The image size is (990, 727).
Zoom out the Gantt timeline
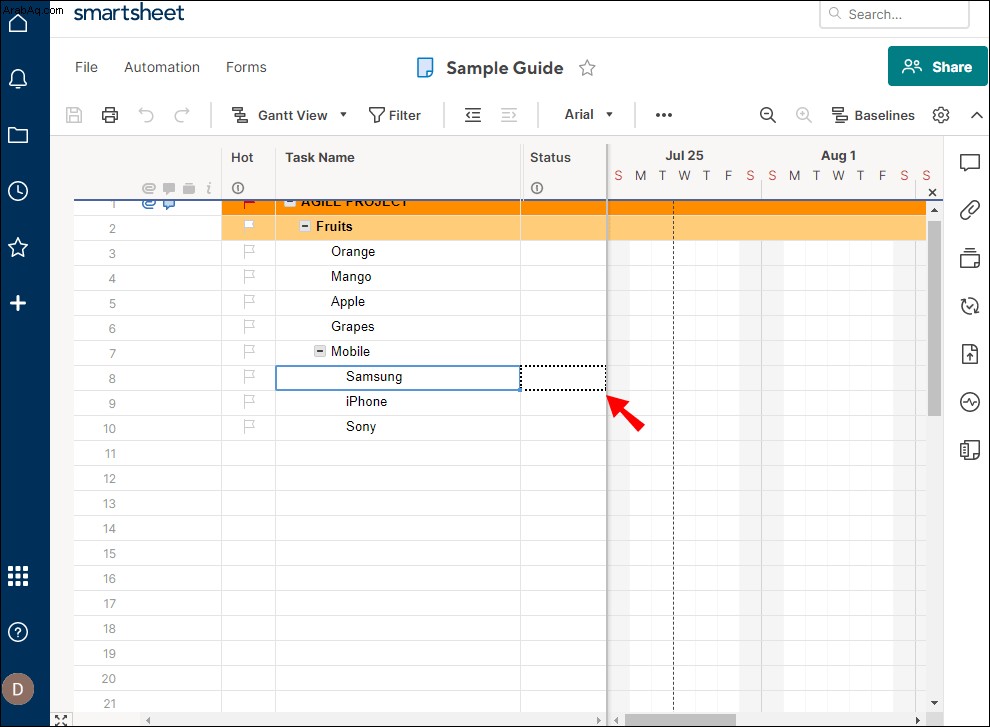(x=768, y=115)
